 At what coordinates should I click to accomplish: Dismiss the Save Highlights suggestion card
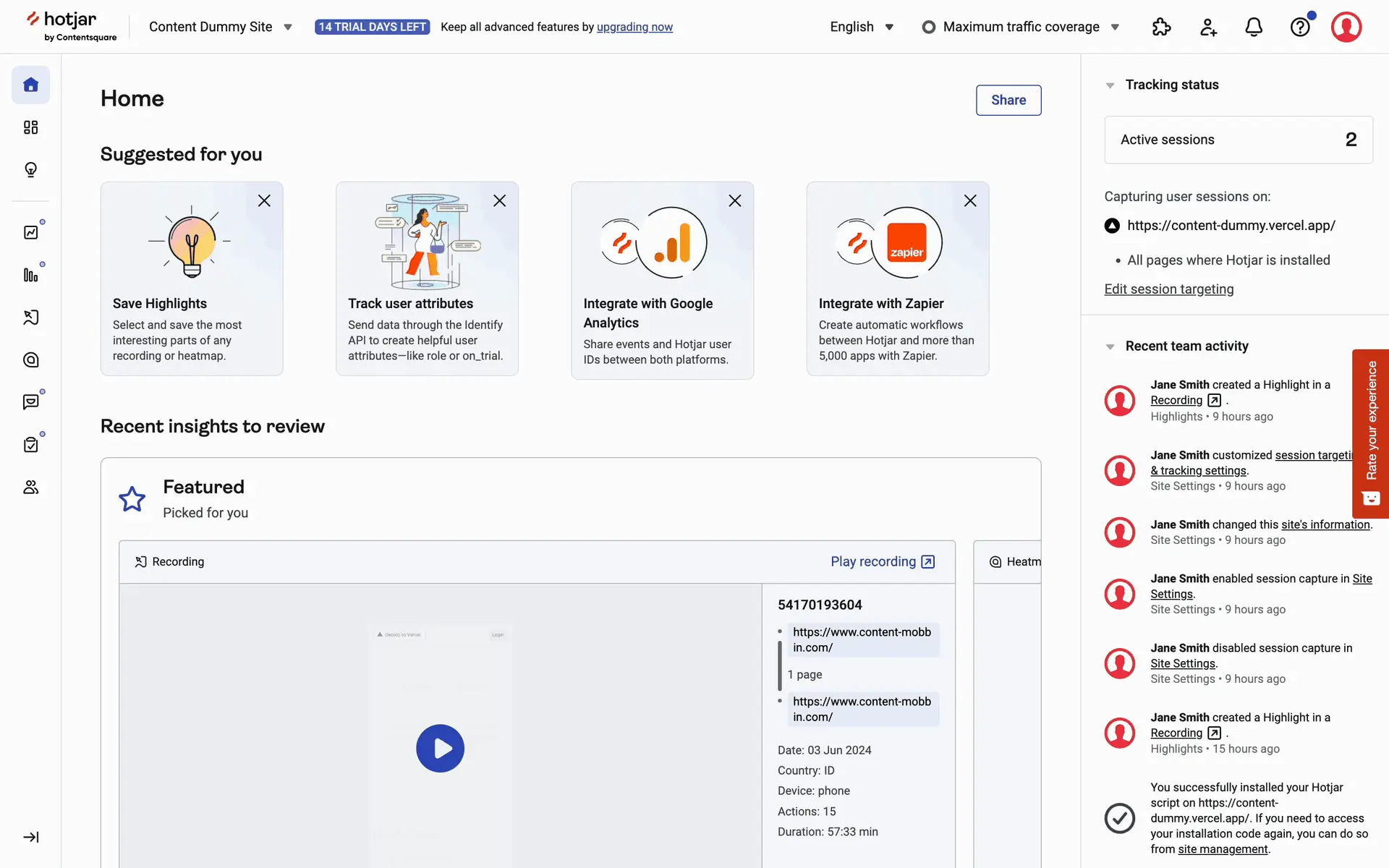[x=264, y=201]
